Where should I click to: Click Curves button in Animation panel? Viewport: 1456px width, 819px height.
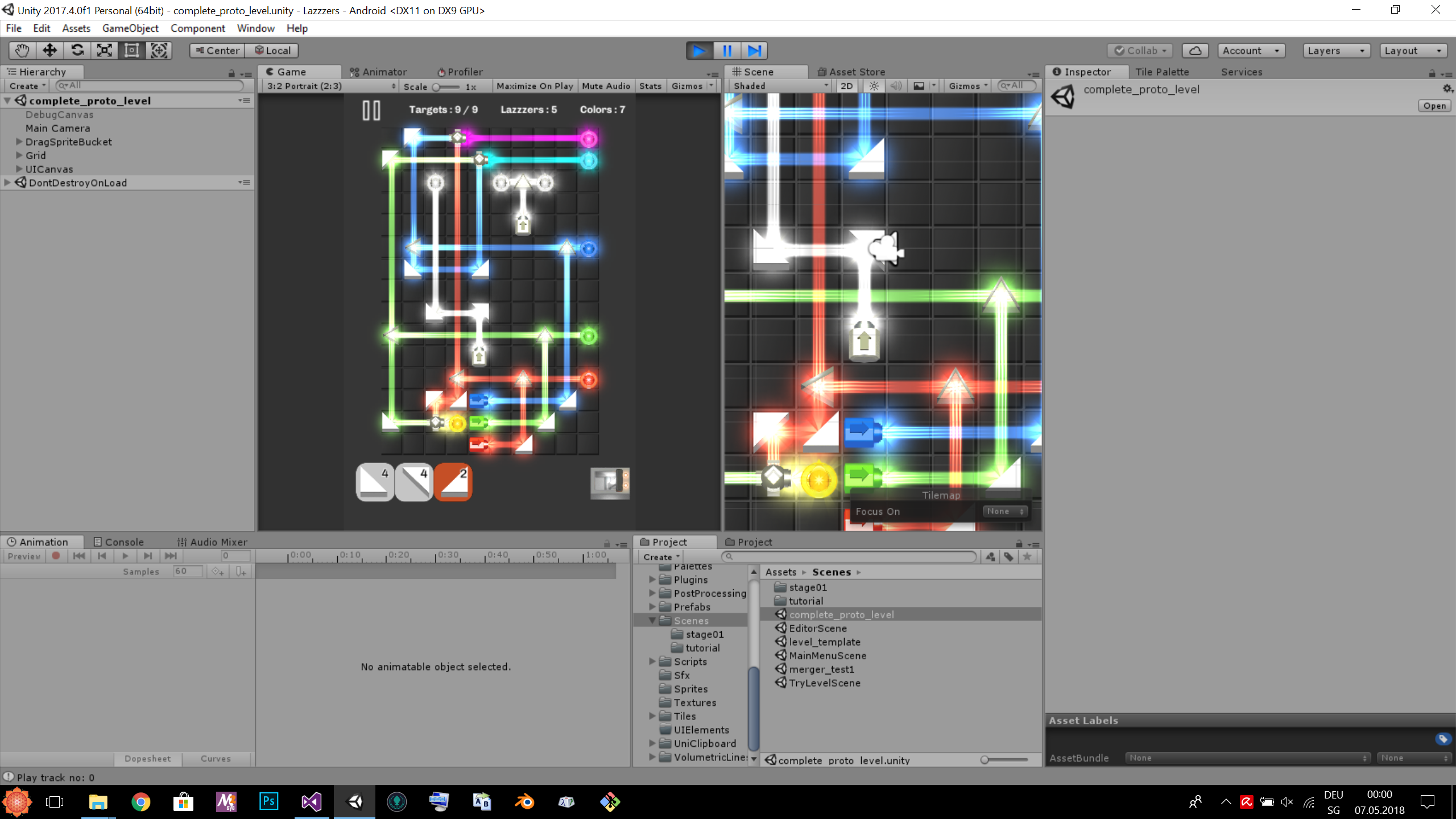coord(216,759)
